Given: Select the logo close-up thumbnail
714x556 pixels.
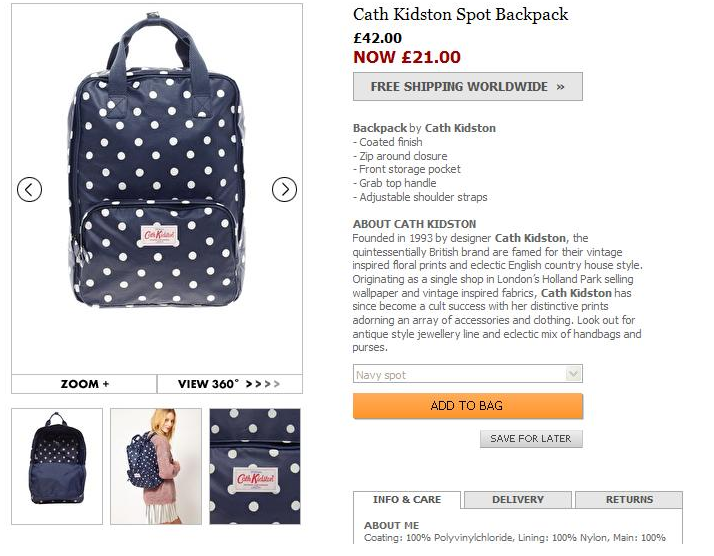Looking at the screenshot, I should [255, 466].
